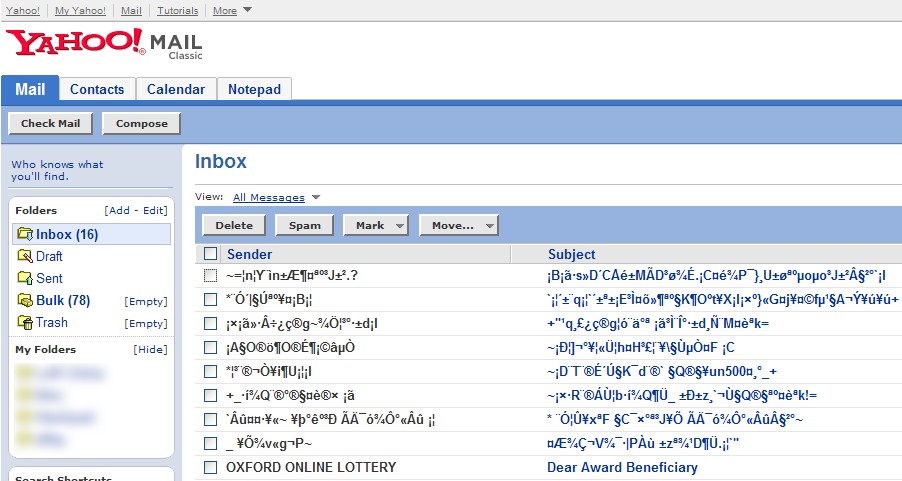Open the Bulk (78) folder

(x=63, y=300)
